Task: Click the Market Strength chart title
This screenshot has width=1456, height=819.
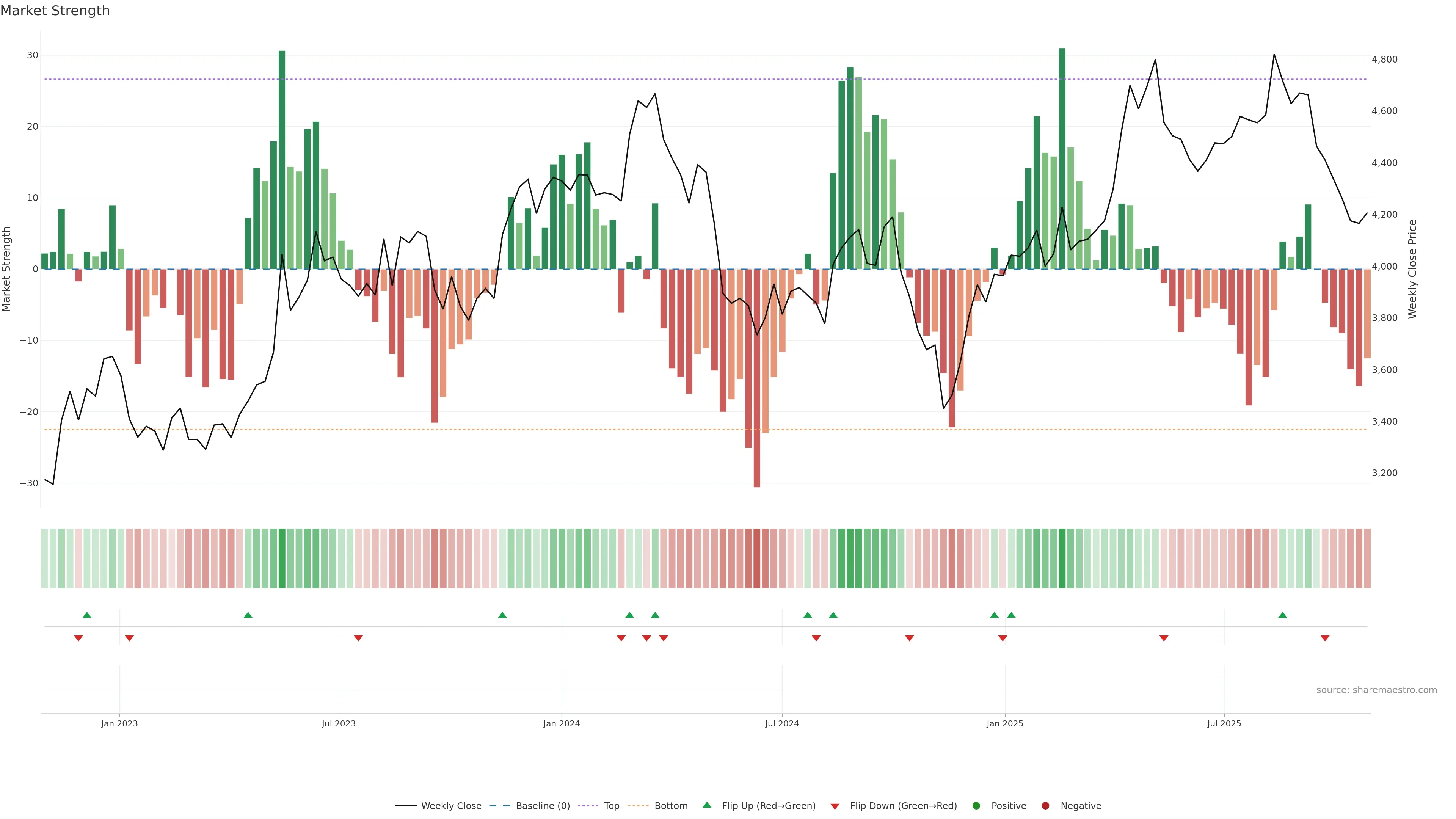Action: coord(55,11)
